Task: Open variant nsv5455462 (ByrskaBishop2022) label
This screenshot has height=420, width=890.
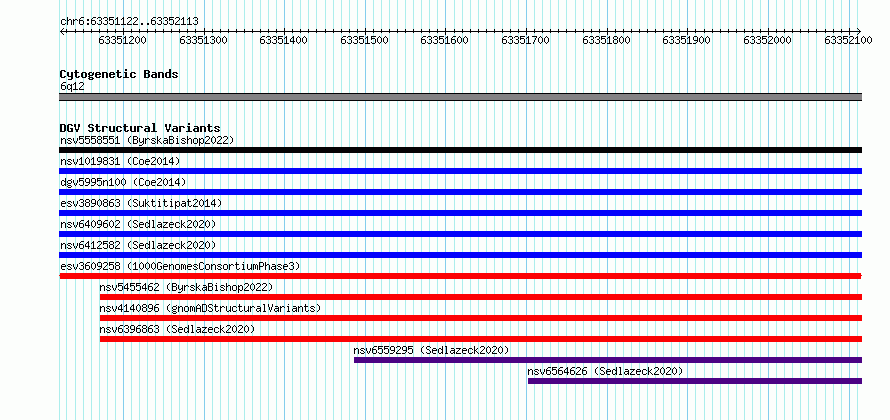Action: (186, 287)
